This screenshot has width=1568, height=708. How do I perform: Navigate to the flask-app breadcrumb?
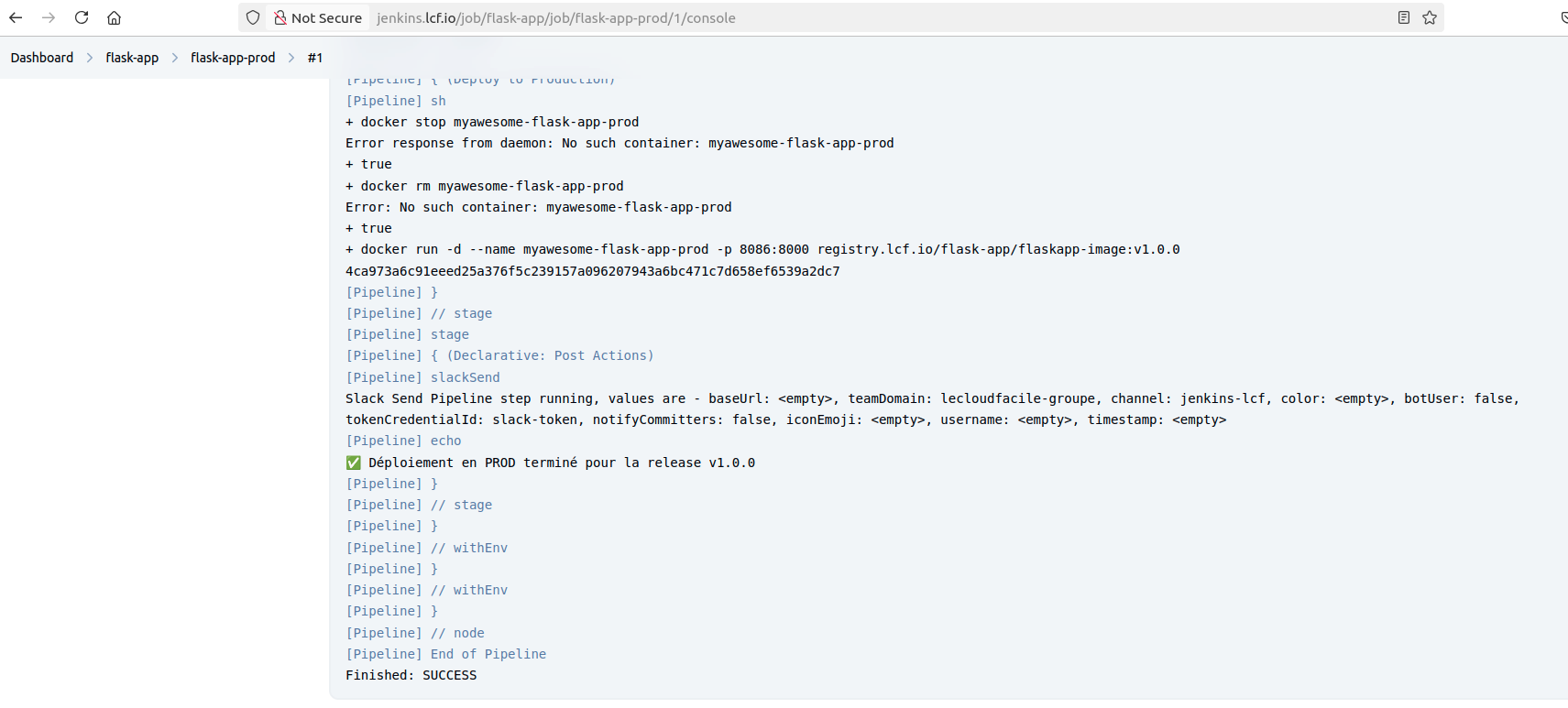tap(132, 58)
